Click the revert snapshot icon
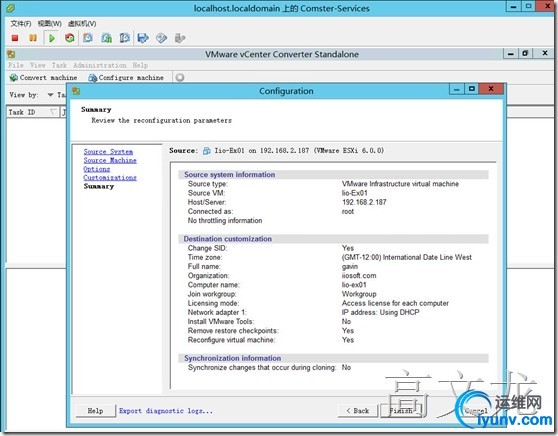Screen dimensions: 558x436 click(x=106, y=38)
